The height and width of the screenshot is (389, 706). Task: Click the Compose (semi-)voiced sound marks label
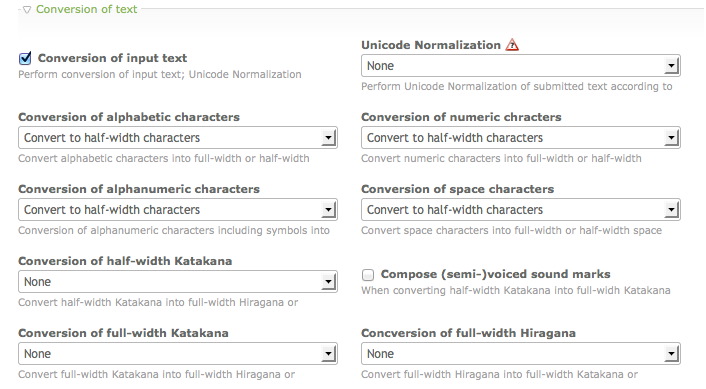(x=495, y=274)
